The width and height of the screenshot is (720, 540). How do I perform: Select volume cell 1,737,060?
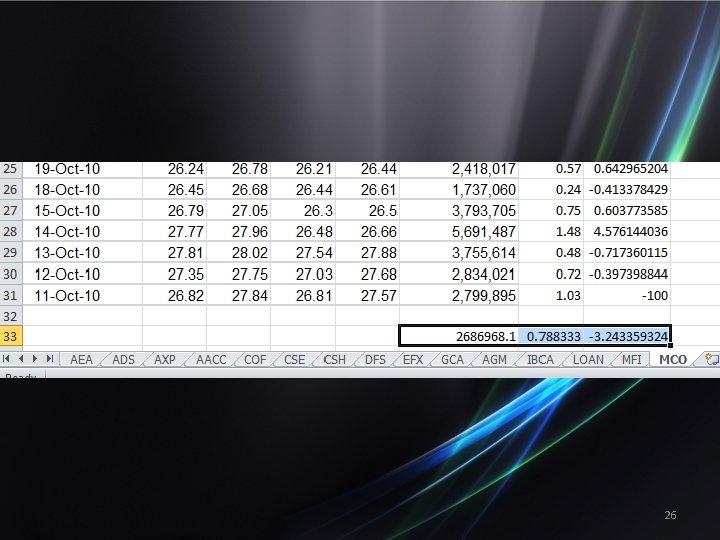pyautogui.click(x=459, y=189)
